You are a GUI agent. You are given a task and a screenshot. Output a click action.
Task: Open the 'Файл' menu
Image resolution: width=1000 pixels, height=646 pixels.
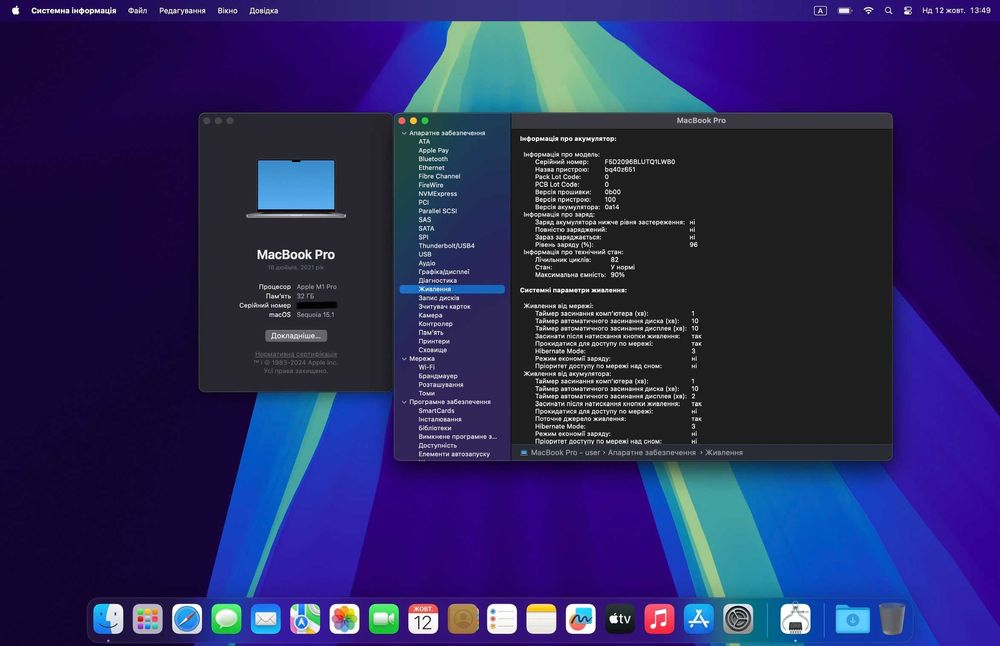click(x=137, y=10)
